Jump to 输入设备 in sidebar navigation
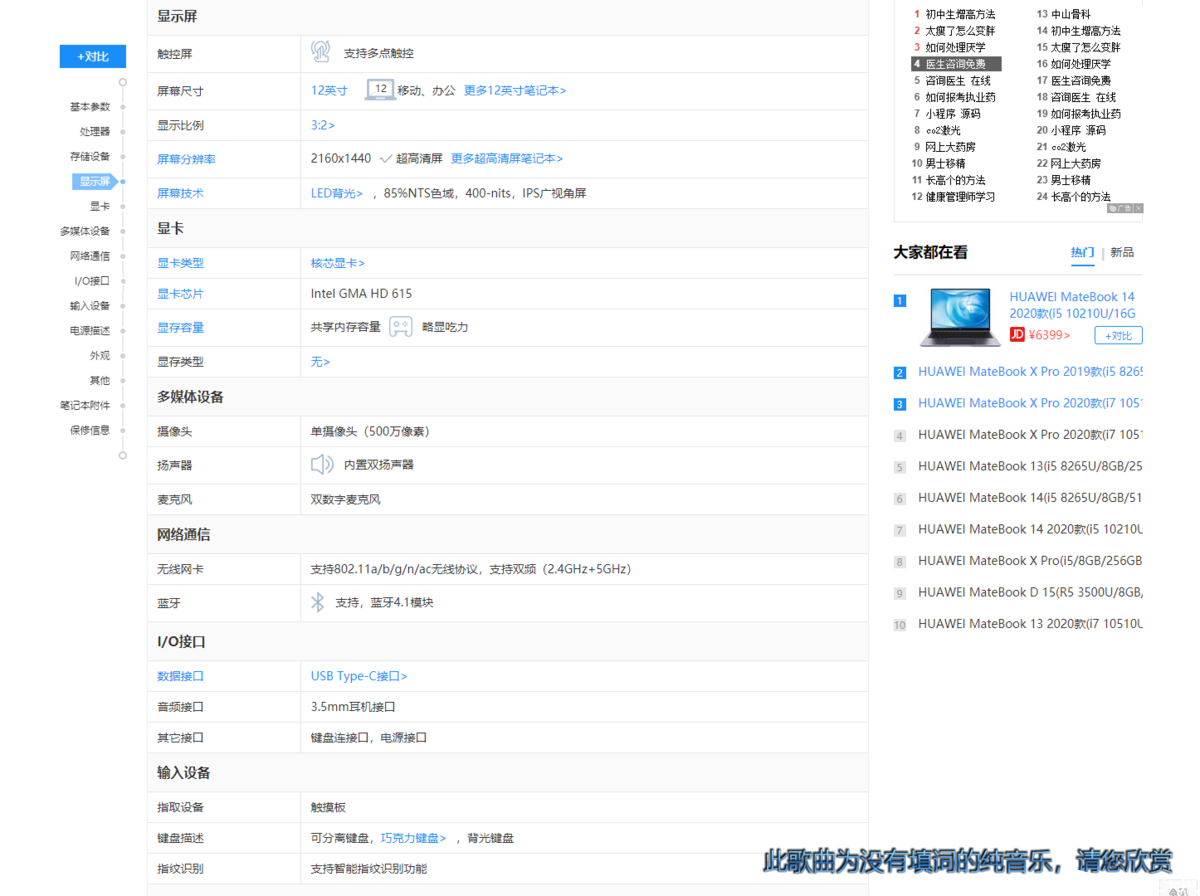The height and width of the screenshot is (896, 1200). tap(90, 306)
